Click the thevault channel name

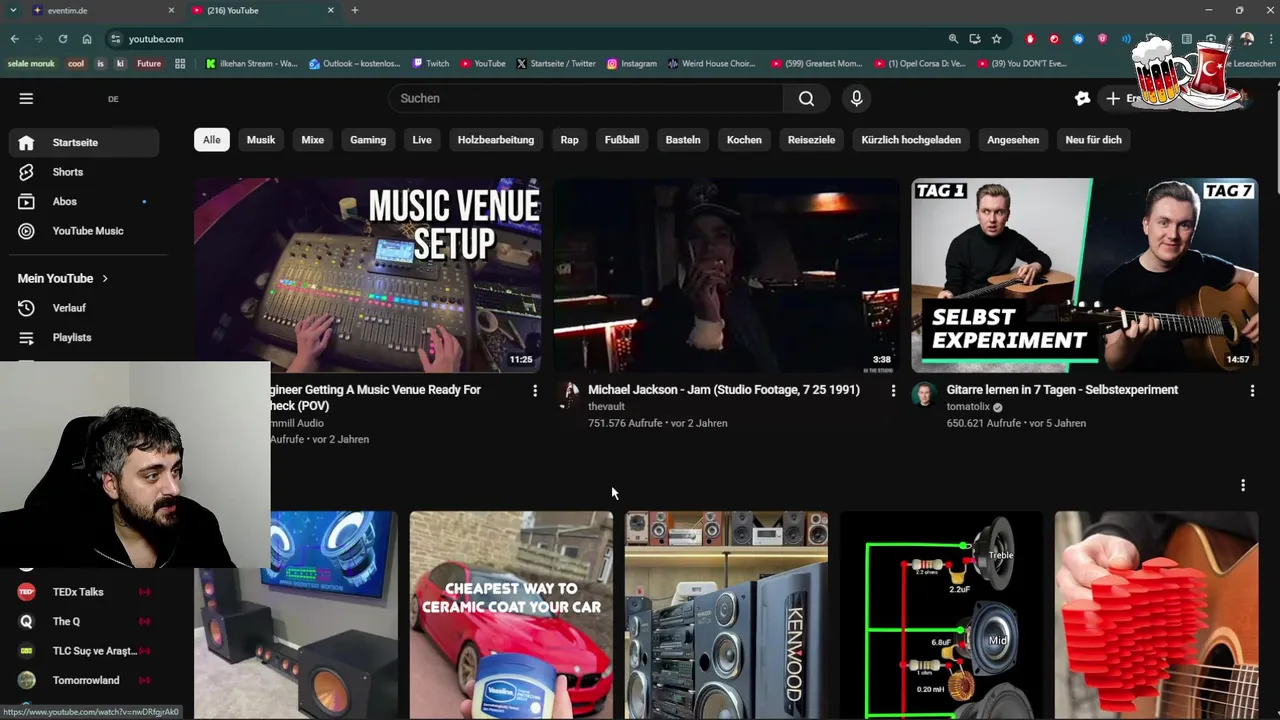[x=606, y=407]
